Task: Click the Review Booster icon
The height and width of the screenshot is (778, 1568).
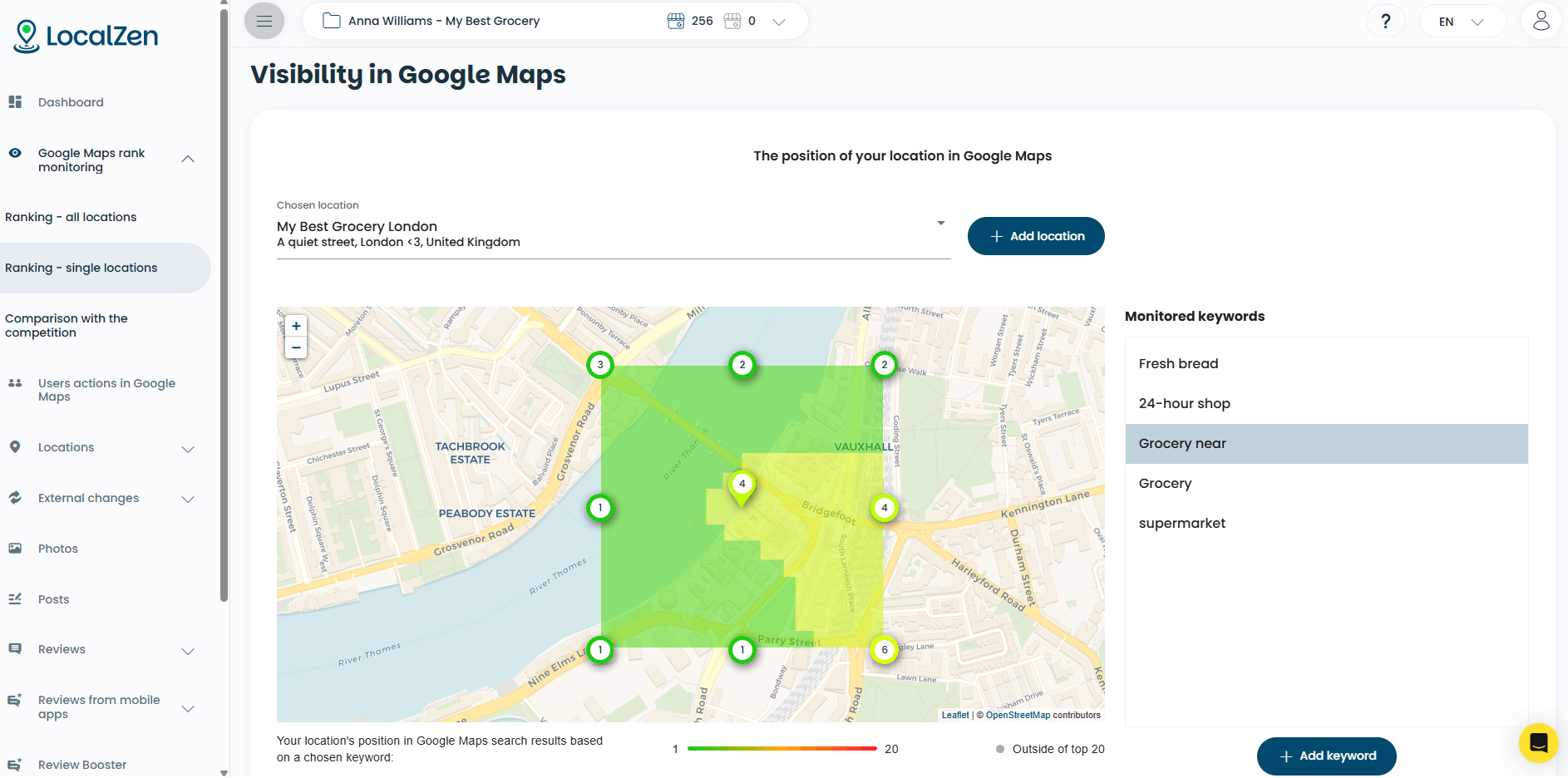Action: (x=15, y=765)
